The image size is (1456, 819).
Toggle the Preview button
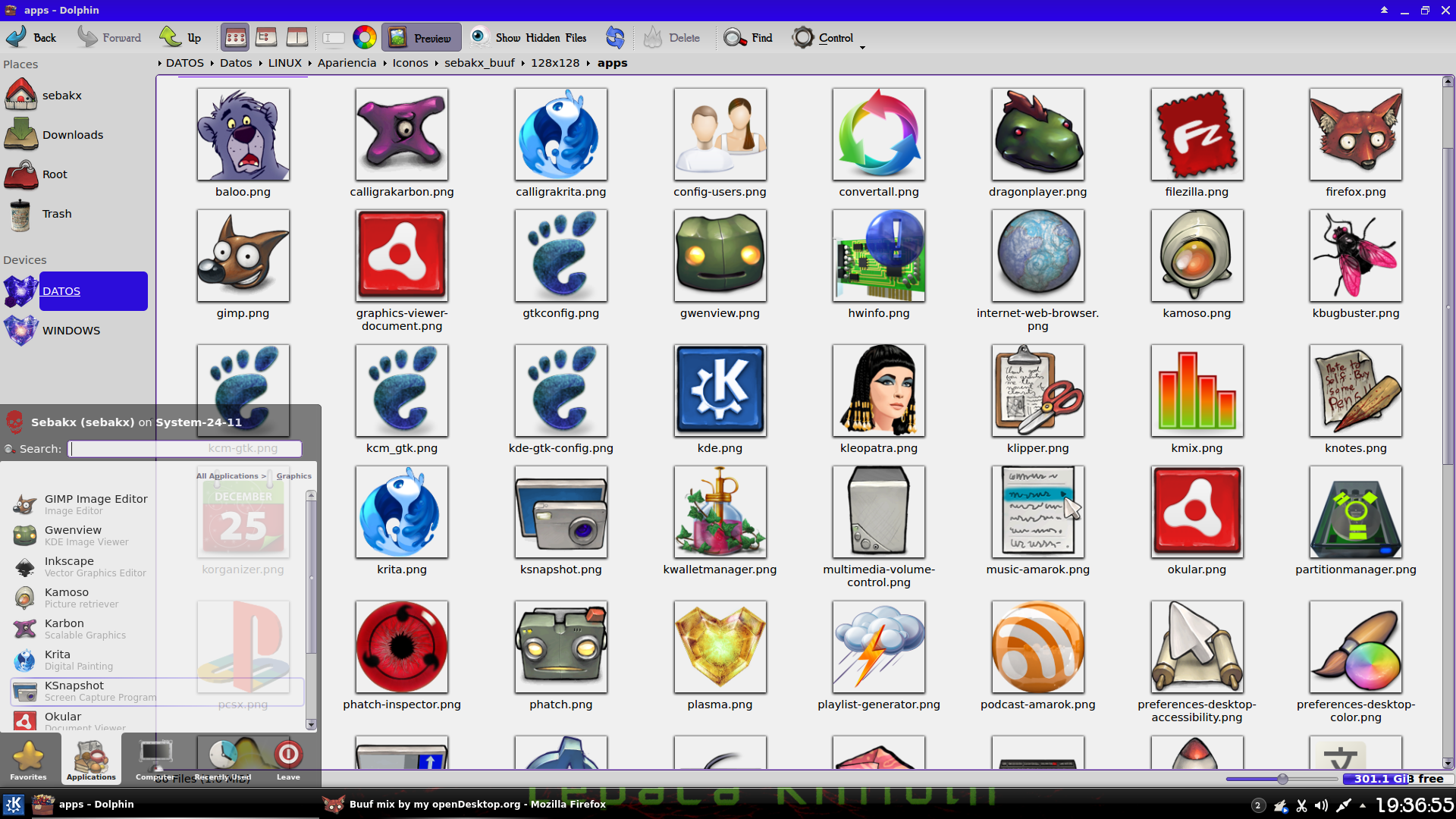tap(421, 37)
